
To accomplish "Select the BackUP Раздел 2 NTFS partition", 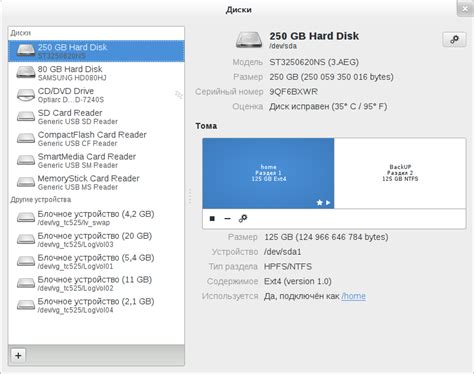I will click(x=400, y=173).
